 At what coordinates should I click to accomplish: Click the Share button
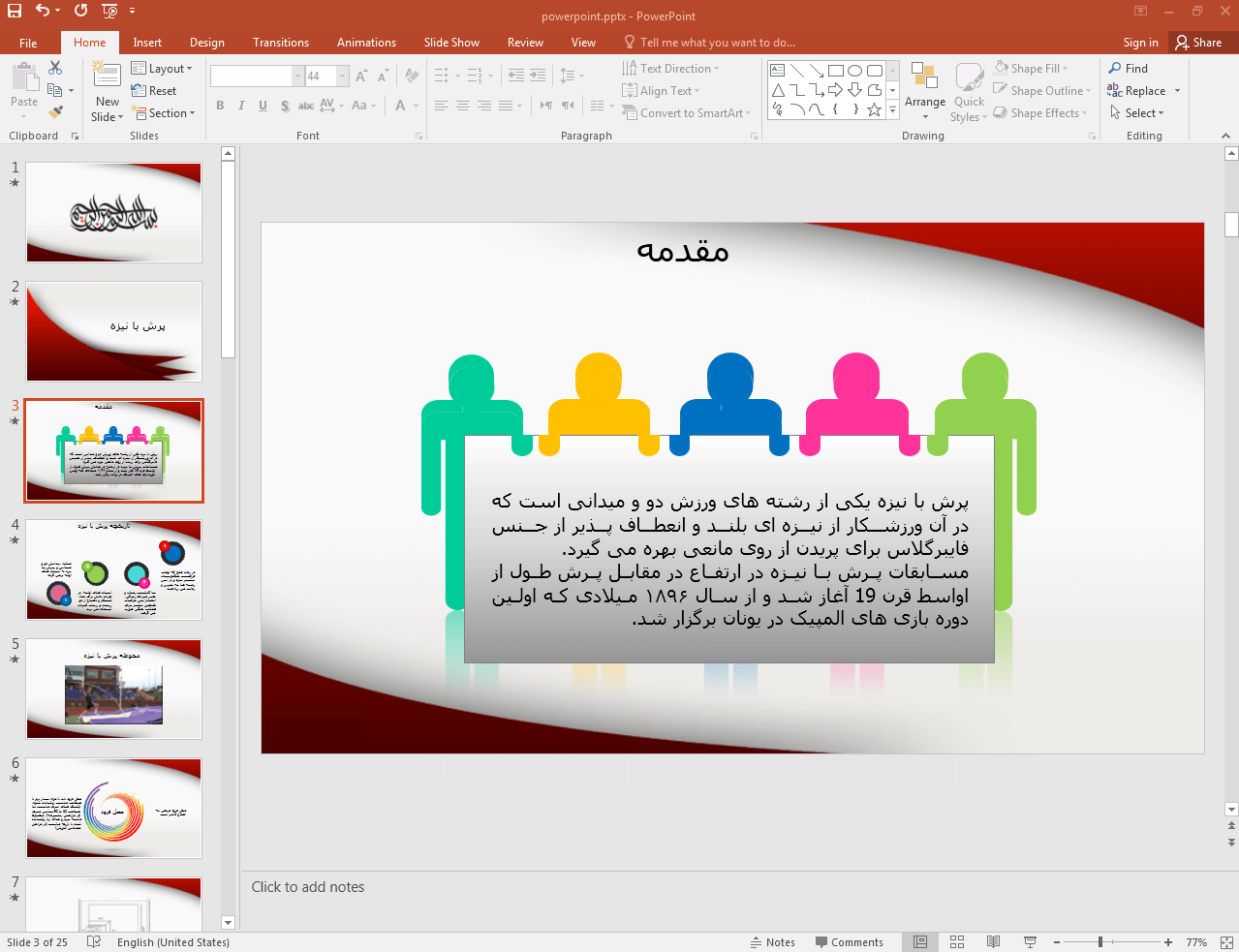(x=1198, y=43)
